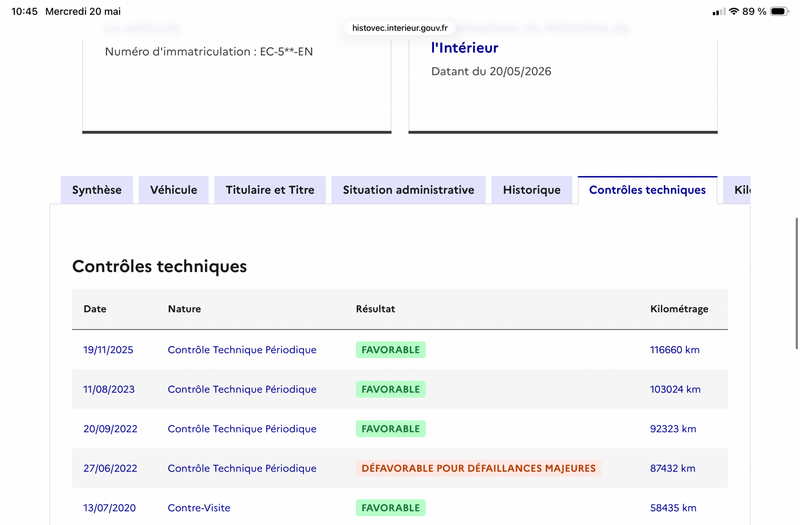Viewport: 800px width, 525px height.
Task: Click the 116660 km mileage value
Action: tap(674, 350)
